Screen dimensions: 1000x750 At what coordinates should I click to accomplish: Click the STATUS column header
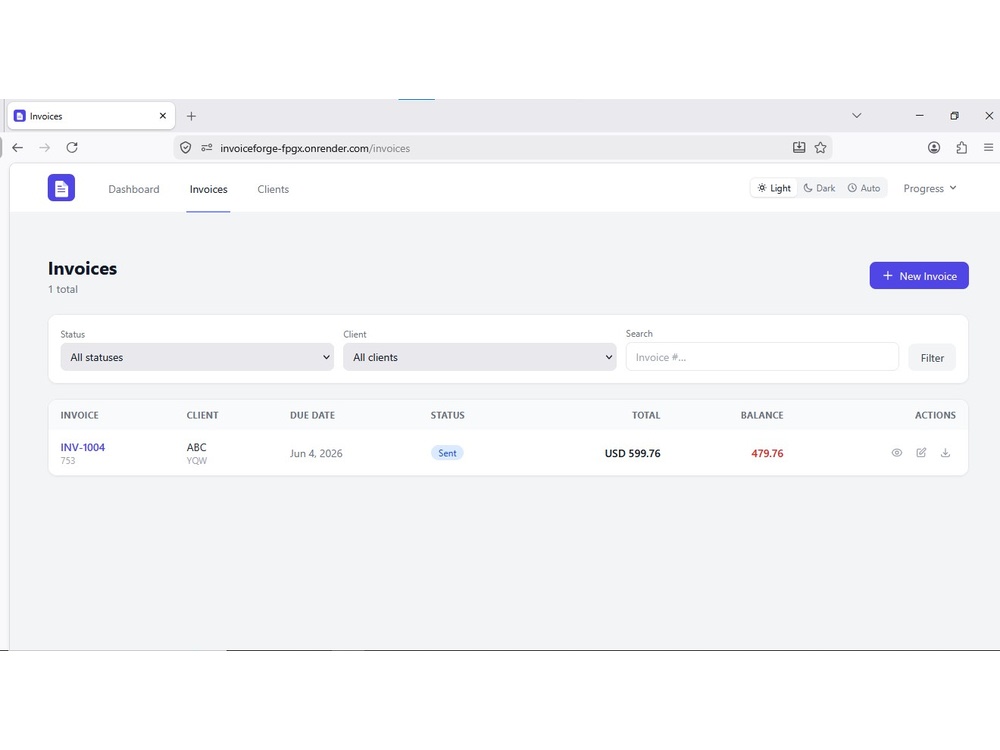pyautogui.click(x=448, y=415)
